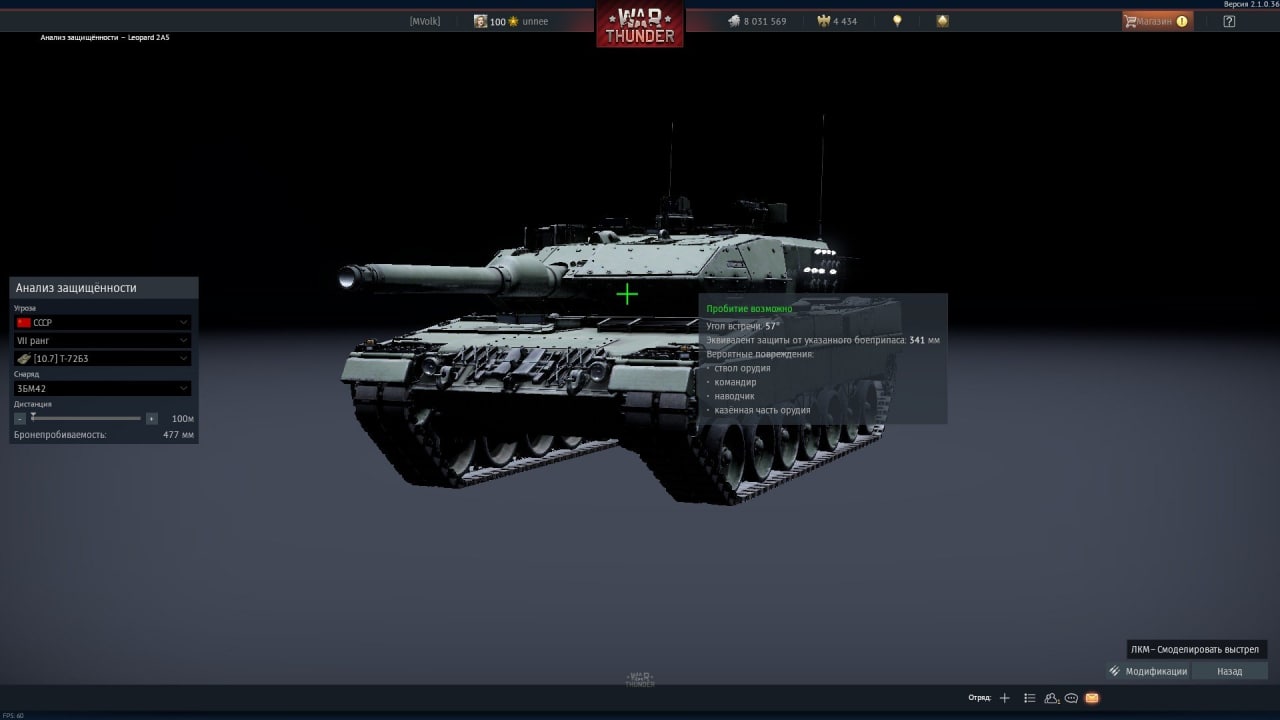The image size is (1280, 720).
Task: Click the green crosshair on the turret
Action: [x=627, y=294]
